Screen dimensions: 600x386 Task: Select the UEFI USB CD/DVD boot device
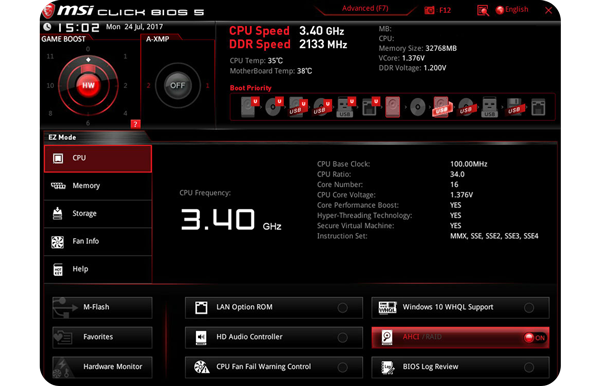coord(321,107)
